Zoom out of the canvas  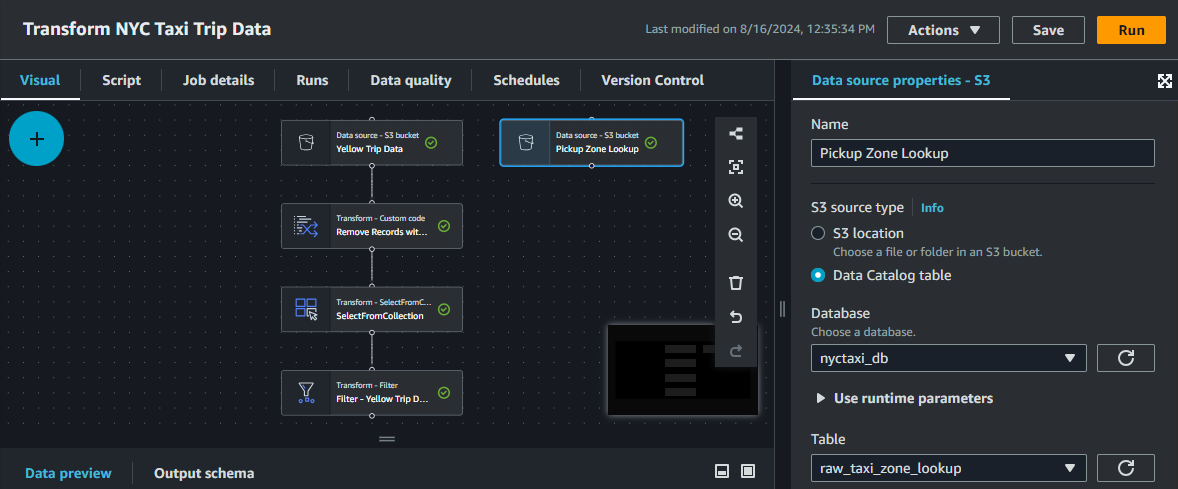(736, 234)
